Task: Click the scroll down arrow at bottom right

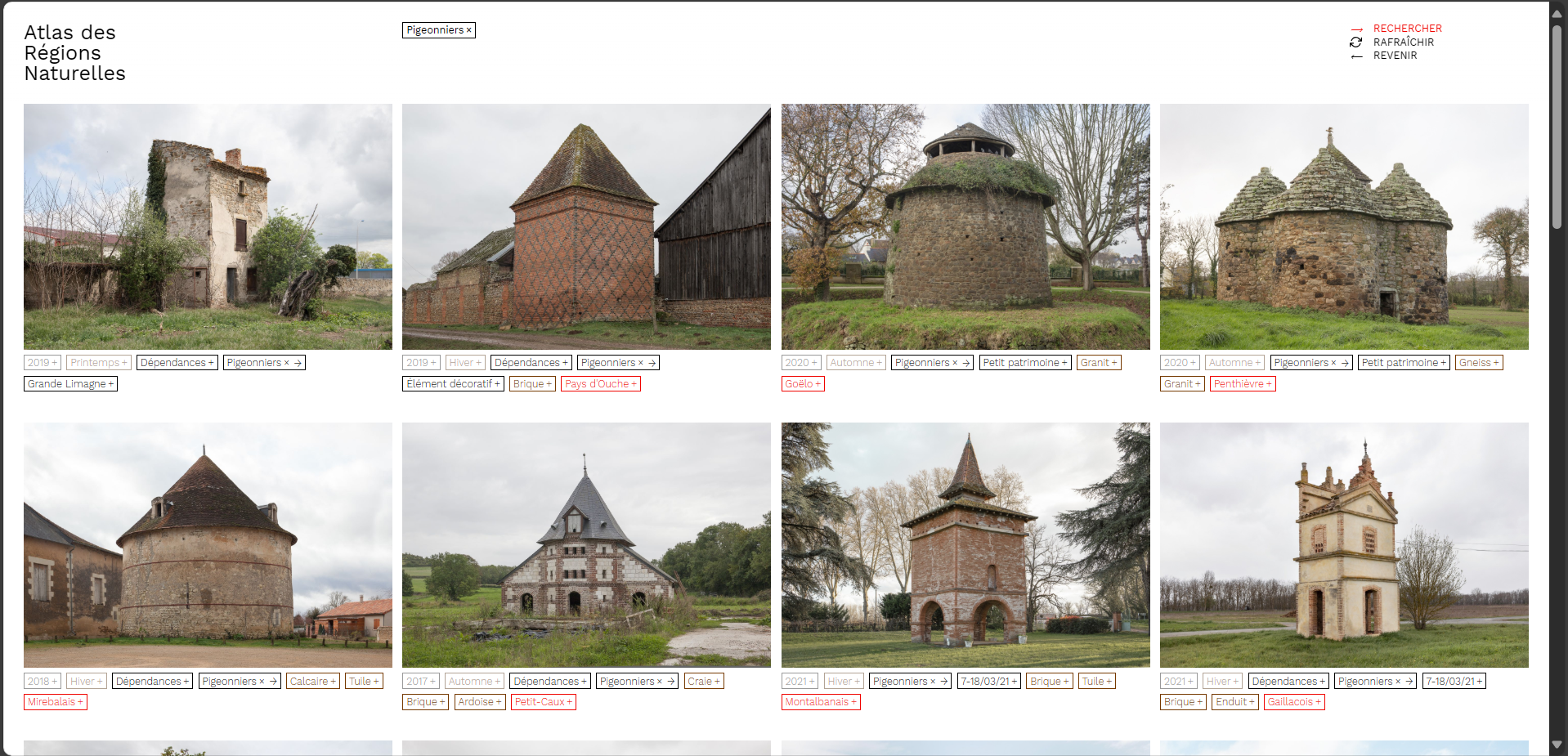Action: pos(1557,745)
